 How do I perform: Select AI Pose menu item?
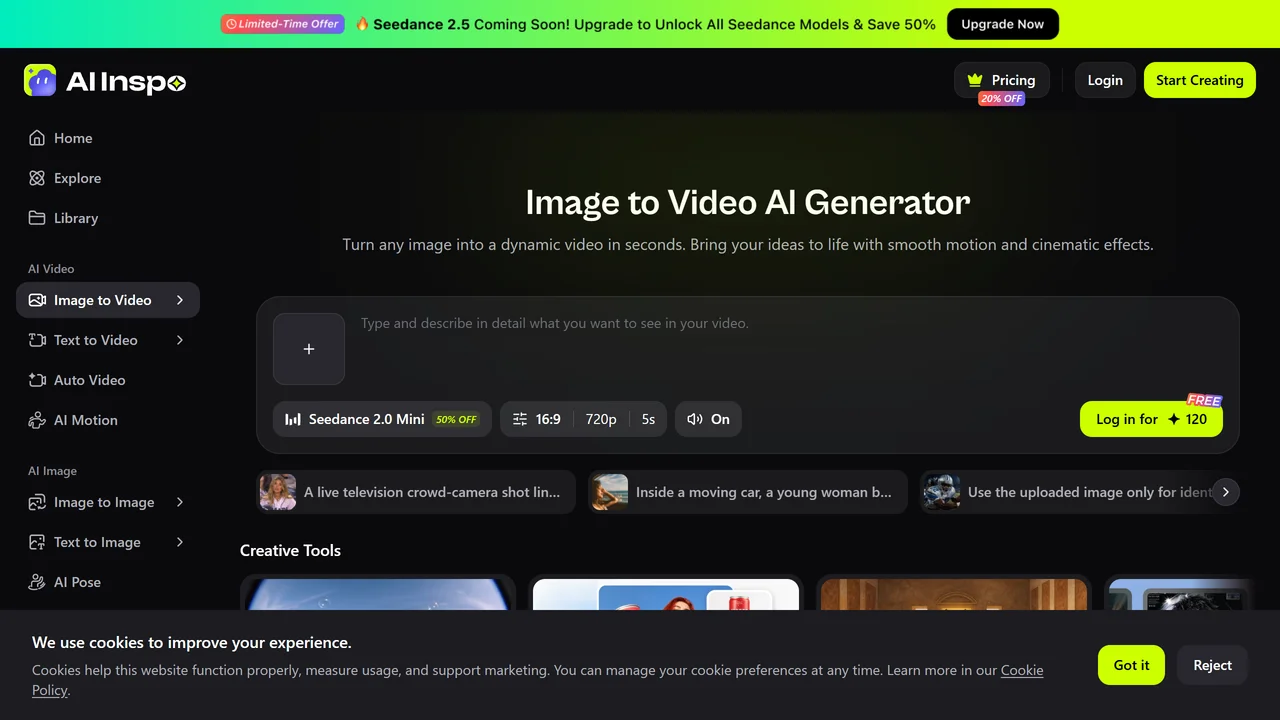pyautogui.click(x=108, y=582)
